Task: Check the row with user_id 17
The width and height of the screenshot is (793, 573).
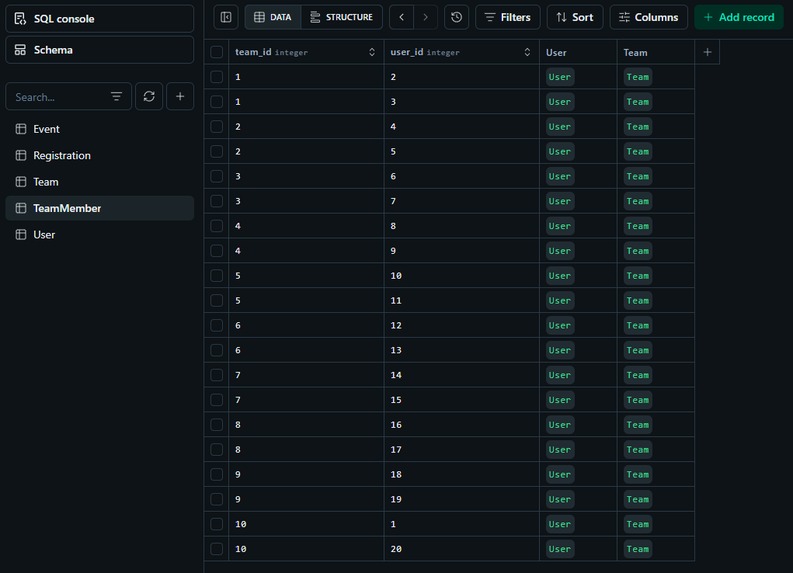Action: click(x=216, y=450)
